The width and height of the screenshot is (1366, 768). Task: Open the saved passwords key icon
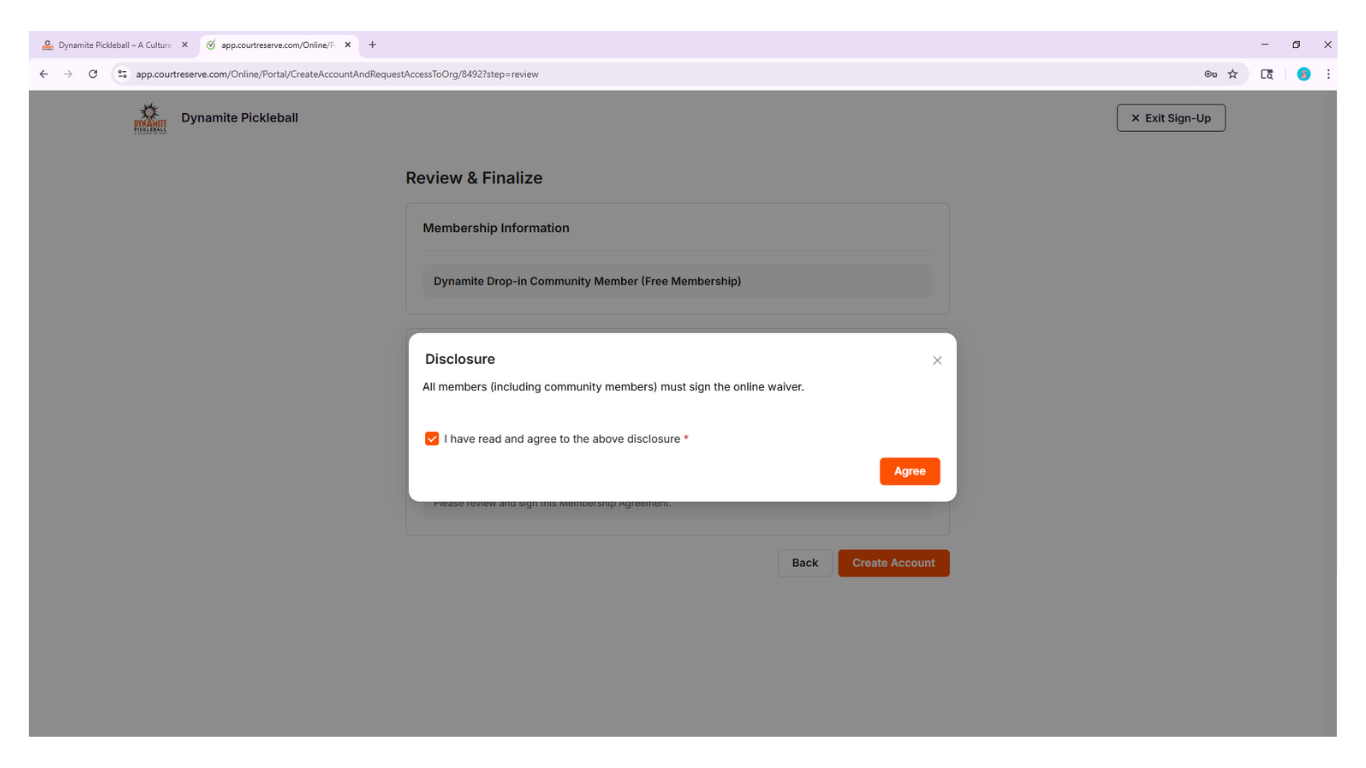1210,74
